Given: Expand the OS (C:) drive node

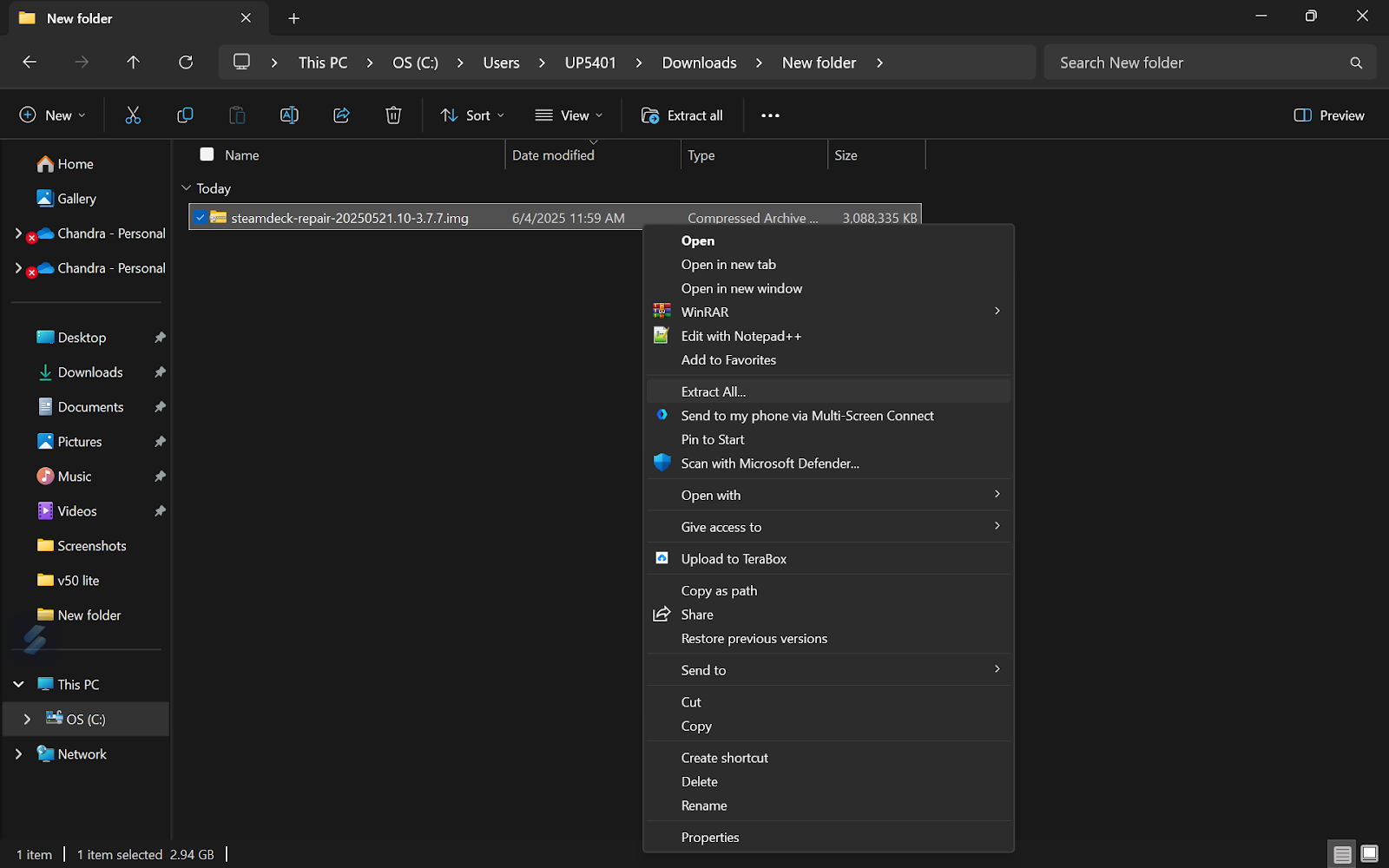Looking at the screenshot, I should pyautogui.click(x=27, y=720).
